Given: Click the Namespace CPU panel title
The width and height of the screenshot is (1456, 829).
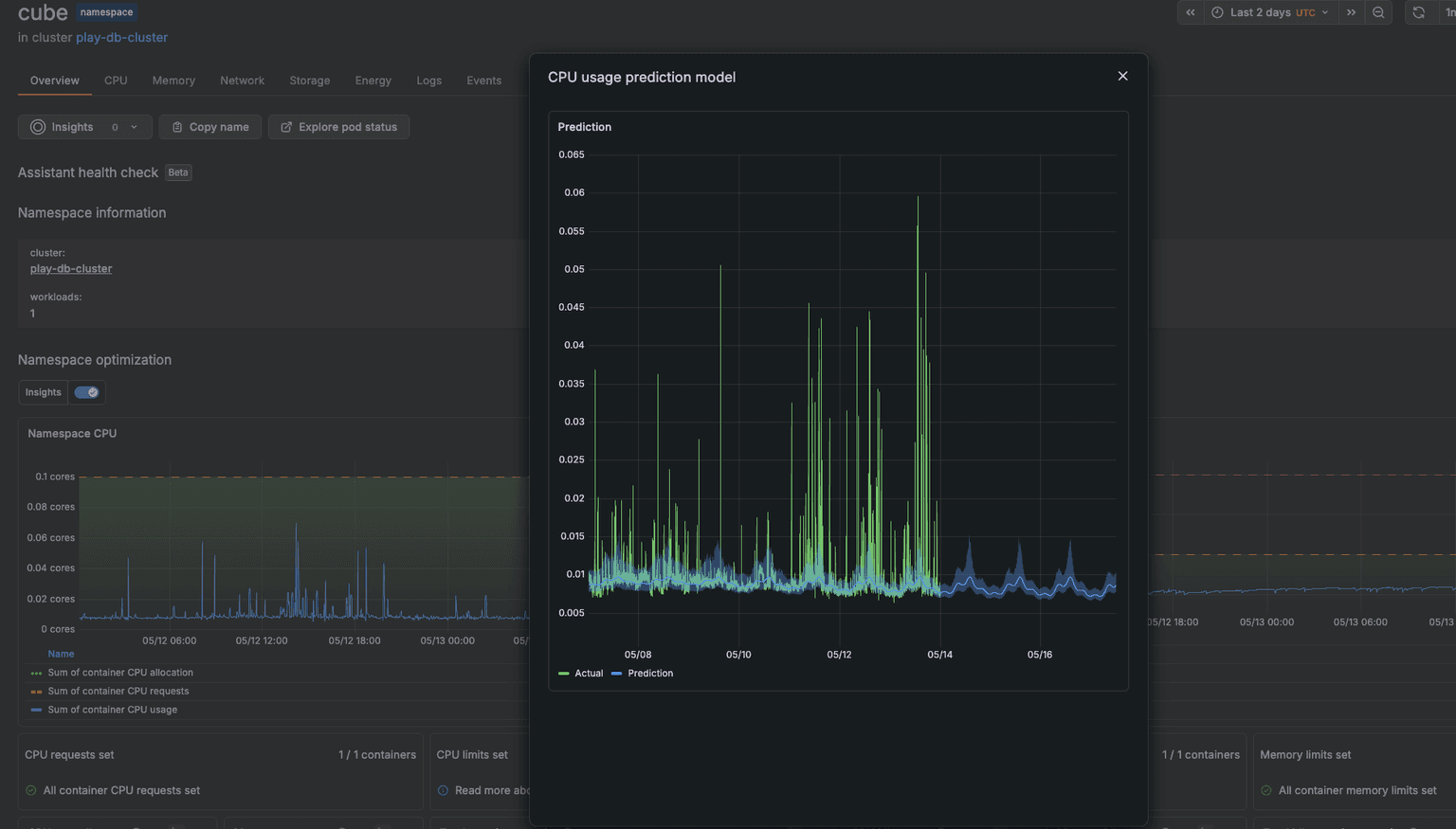Looking at the screenshot, I should click(72, 434).
